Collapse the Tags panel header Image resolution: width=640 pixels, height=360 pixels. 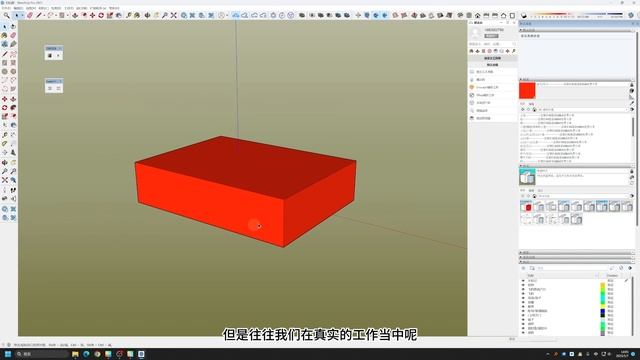(x=577, y=262)
